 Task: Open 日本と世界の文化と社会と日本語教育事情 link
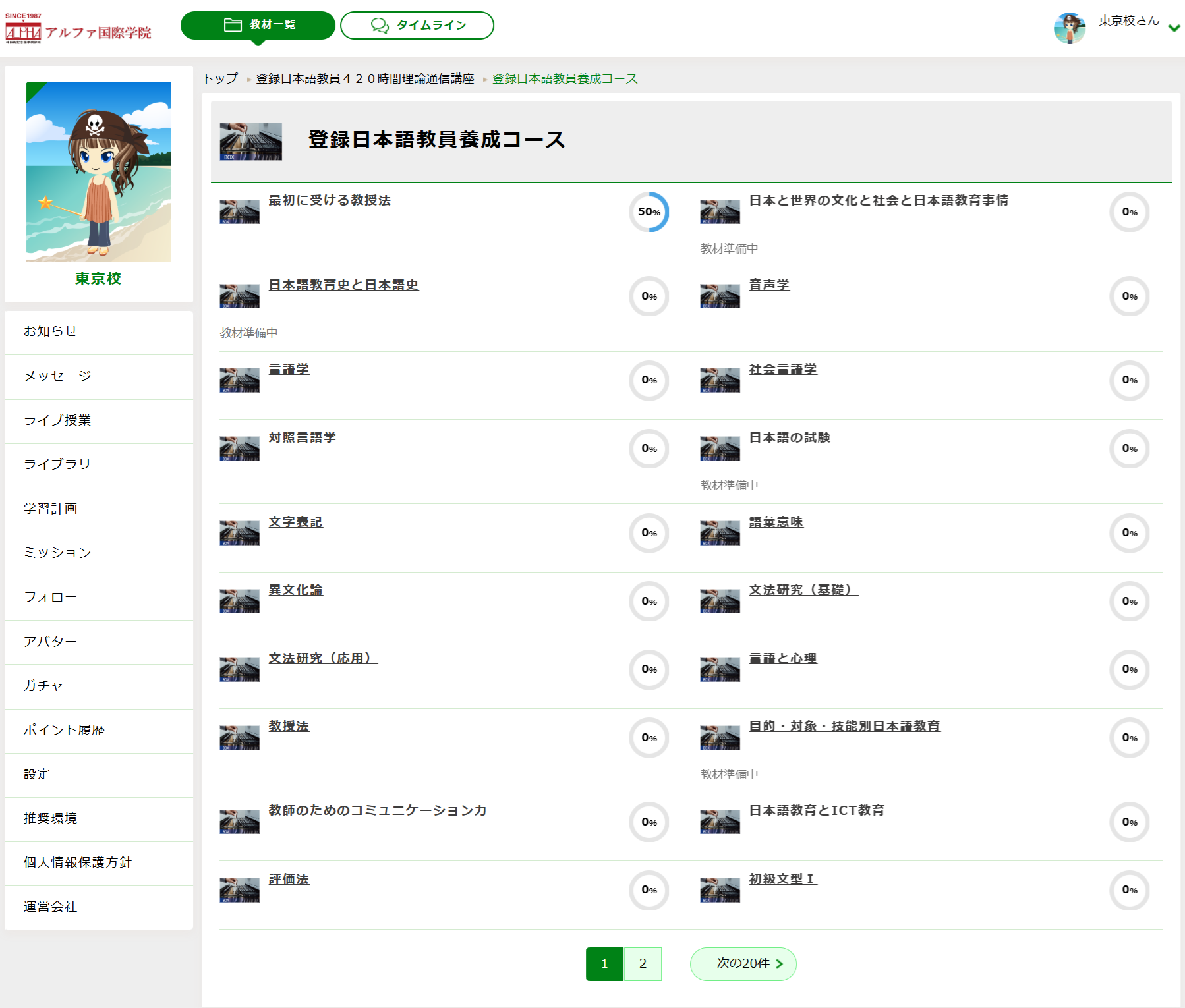coord(879,200)
